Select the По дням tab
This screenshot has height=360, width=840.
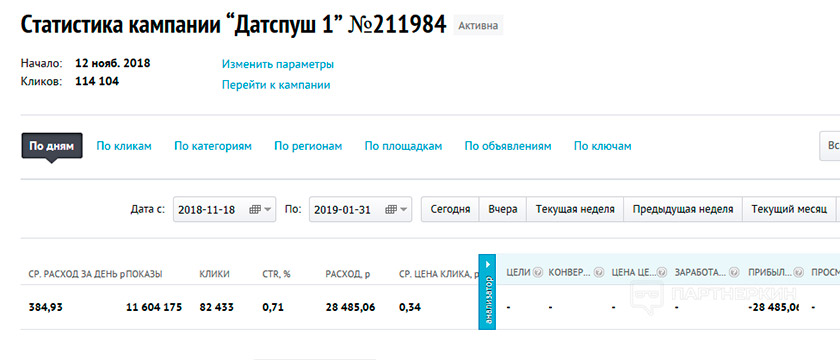pos(51,146)
